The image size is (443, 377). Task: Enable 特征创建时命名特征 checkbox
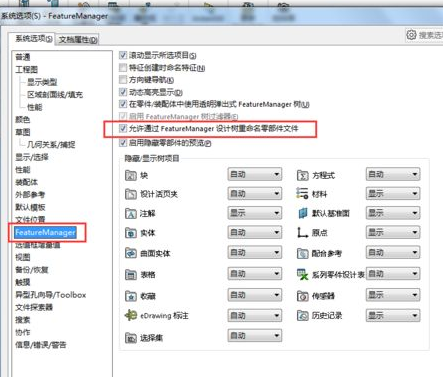coord(123,68)
